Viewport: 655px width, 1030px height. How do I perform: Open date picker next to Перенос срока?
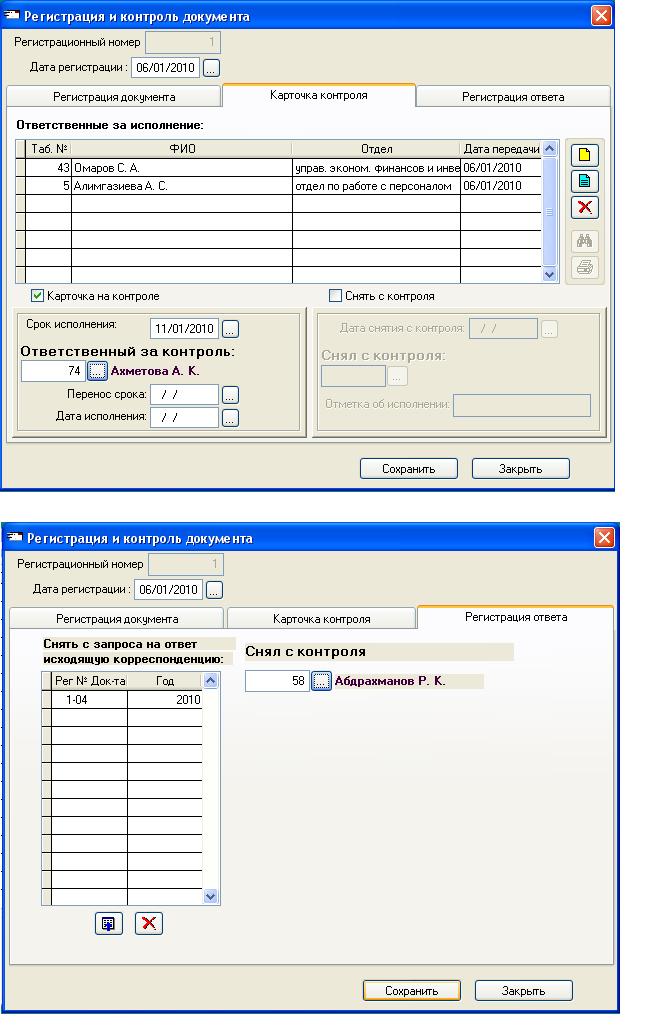click(230, 395)
